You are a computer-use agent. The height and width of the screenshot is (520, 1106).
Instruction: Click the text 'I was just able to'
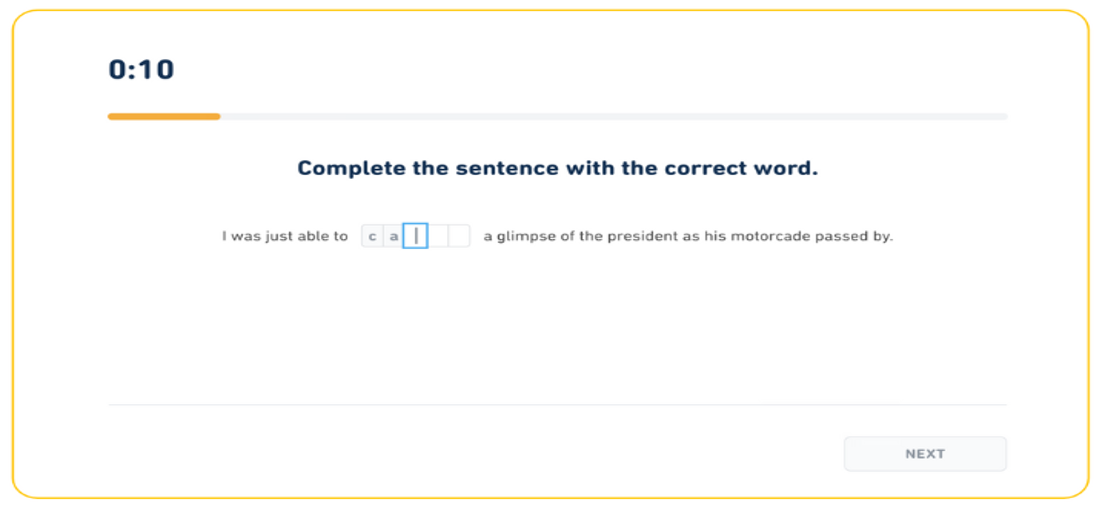click(x=285, y=237)
